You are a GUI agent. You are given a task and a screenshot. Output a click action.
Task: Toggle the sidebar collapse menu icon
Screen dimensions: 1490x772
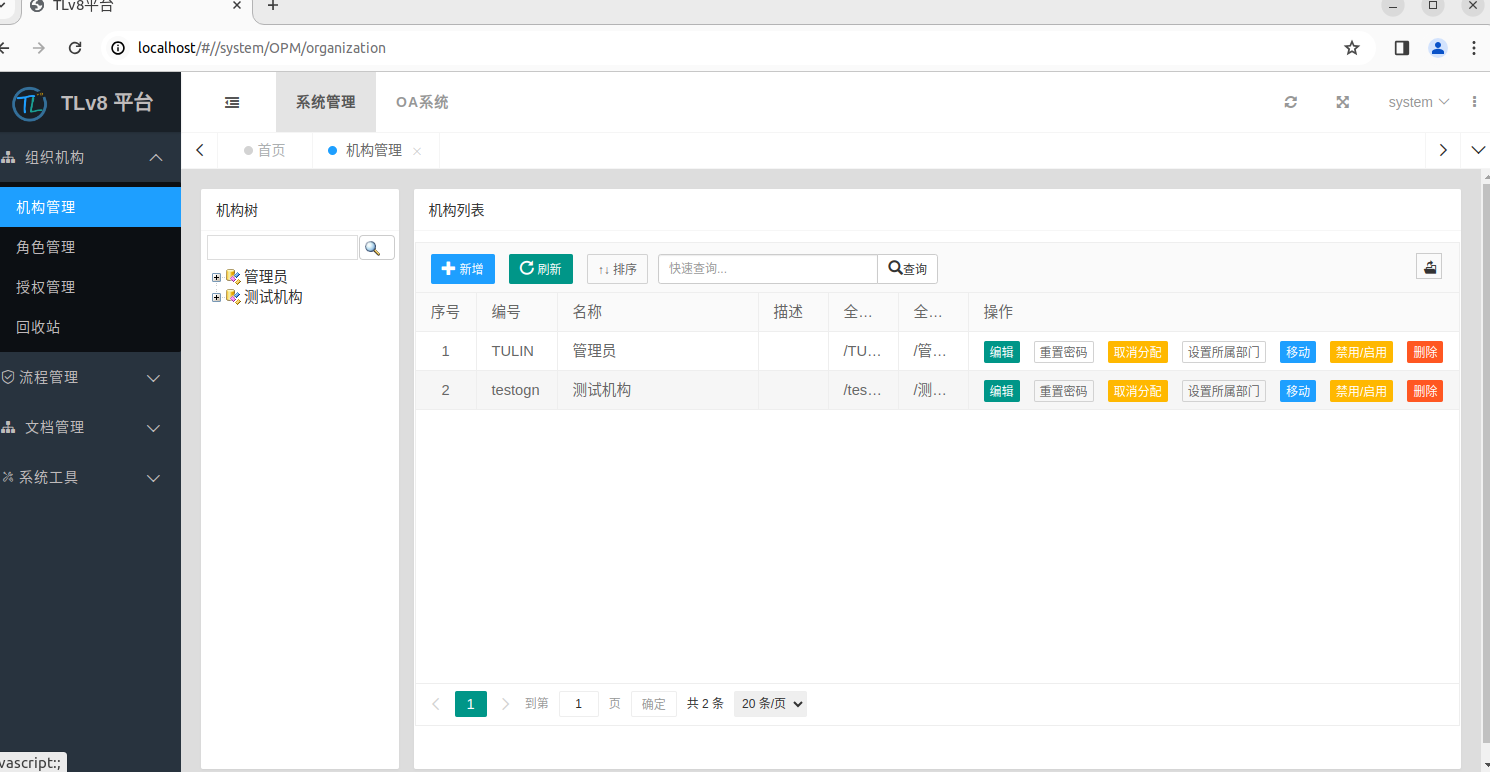[x=232, y=102]
